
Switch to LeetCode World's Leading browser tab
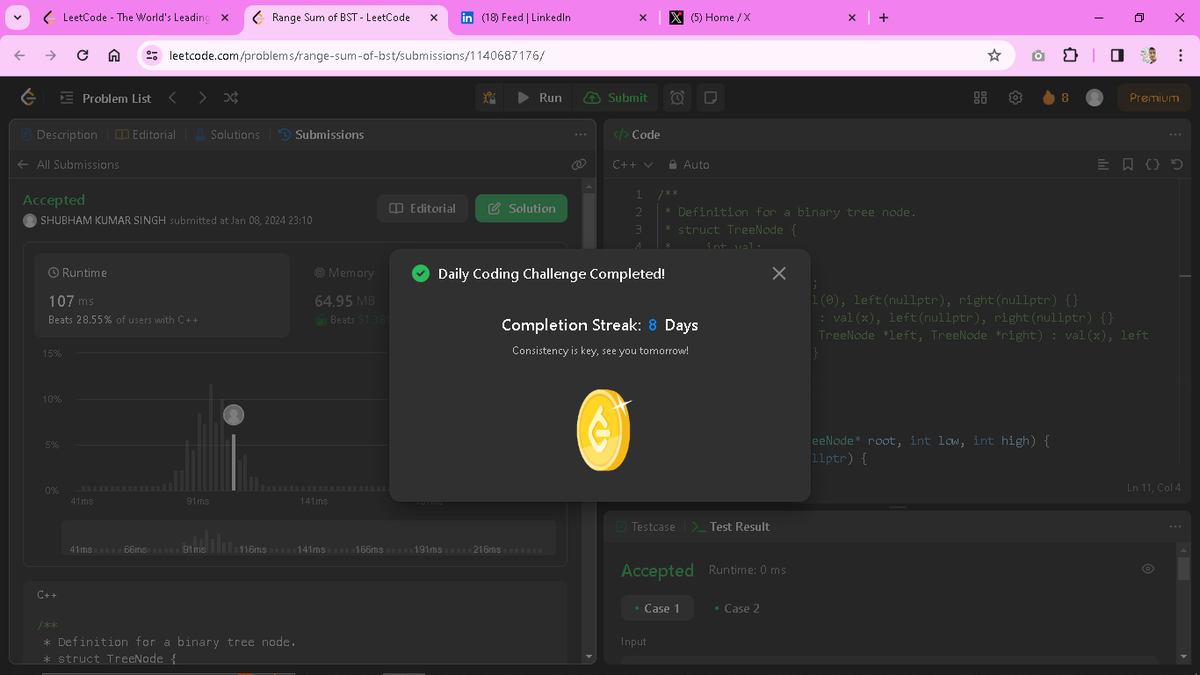pyautogui.click(x=136, y=17)
